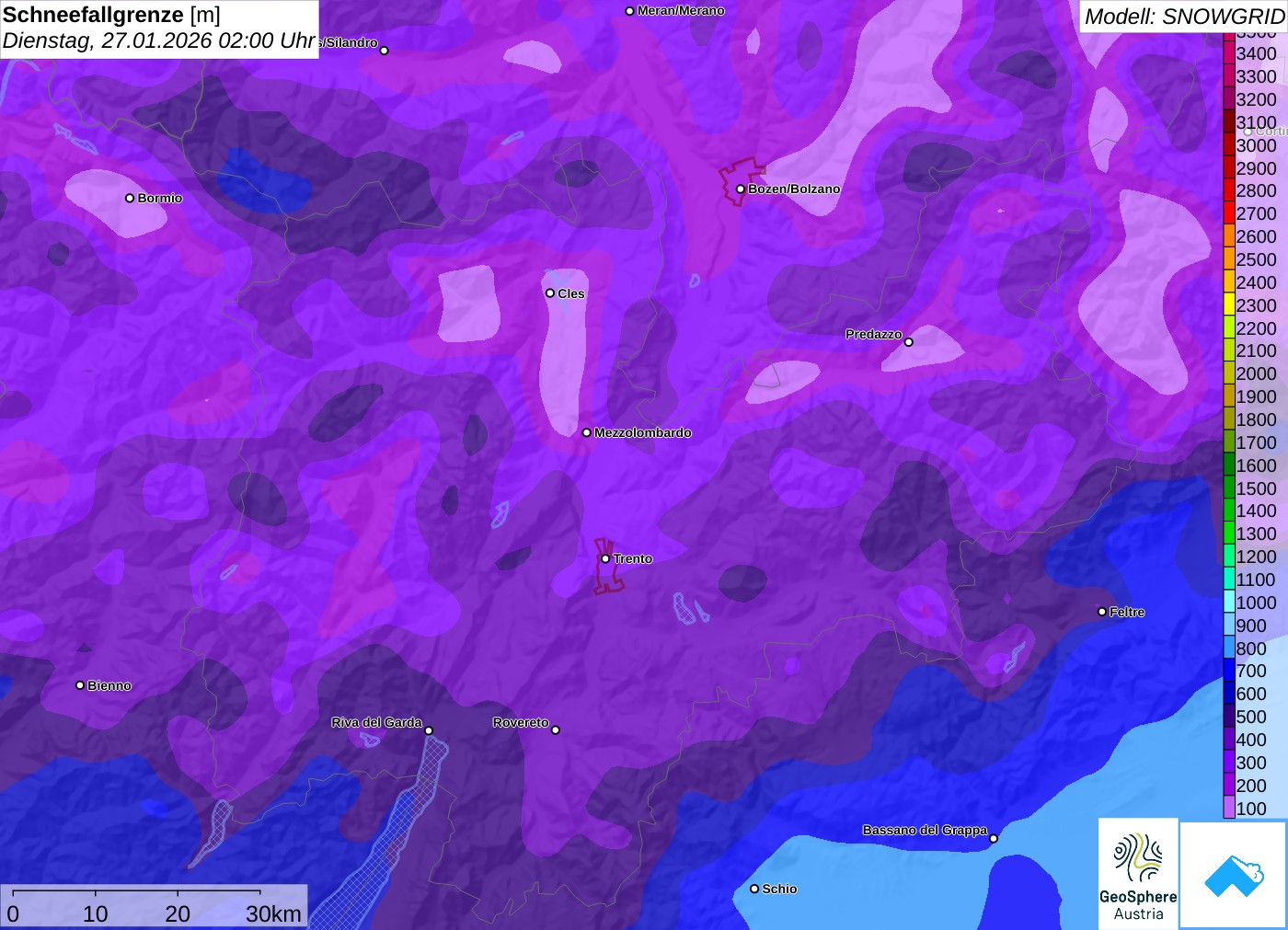This screenshot has width=1288, height=930.
Task: Click the '2000' legend value
Action: 1256,373
